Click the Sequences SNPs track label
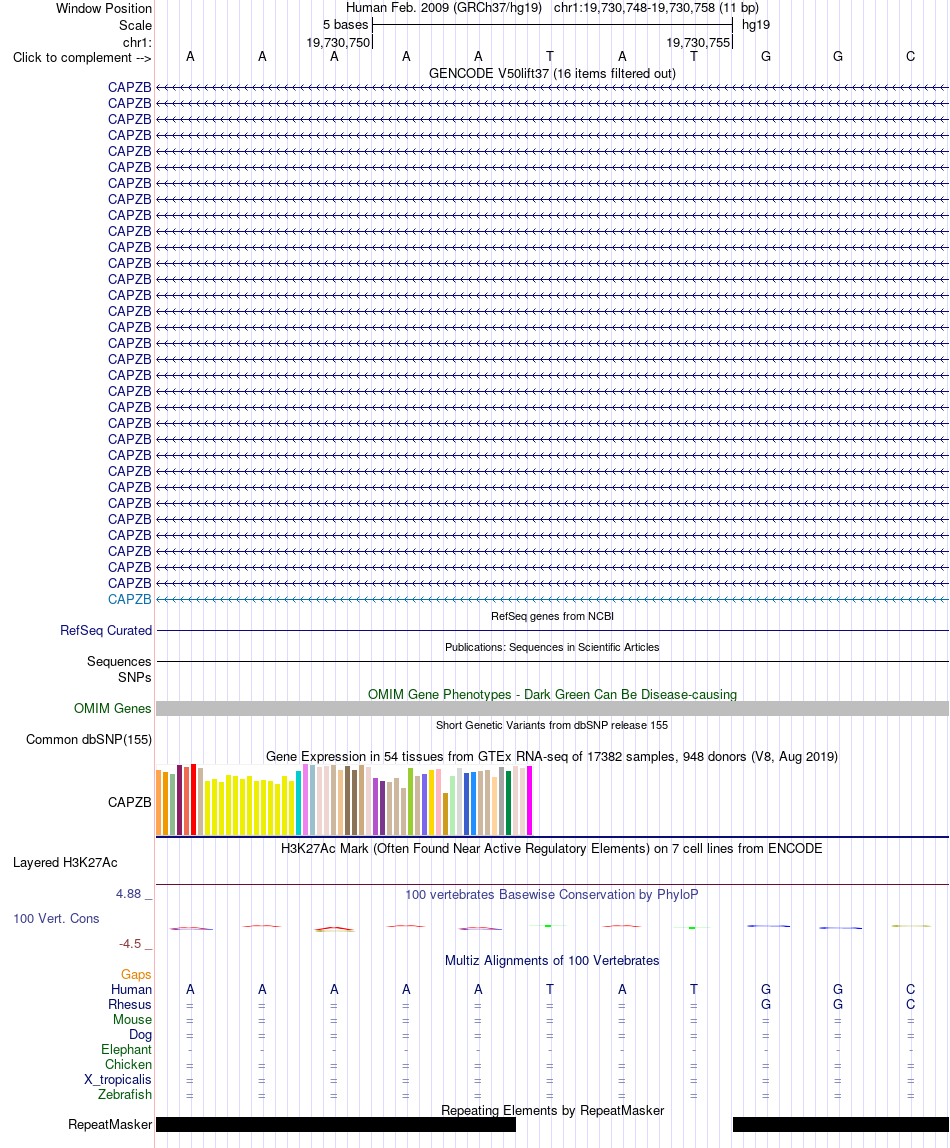 (119, 669)
